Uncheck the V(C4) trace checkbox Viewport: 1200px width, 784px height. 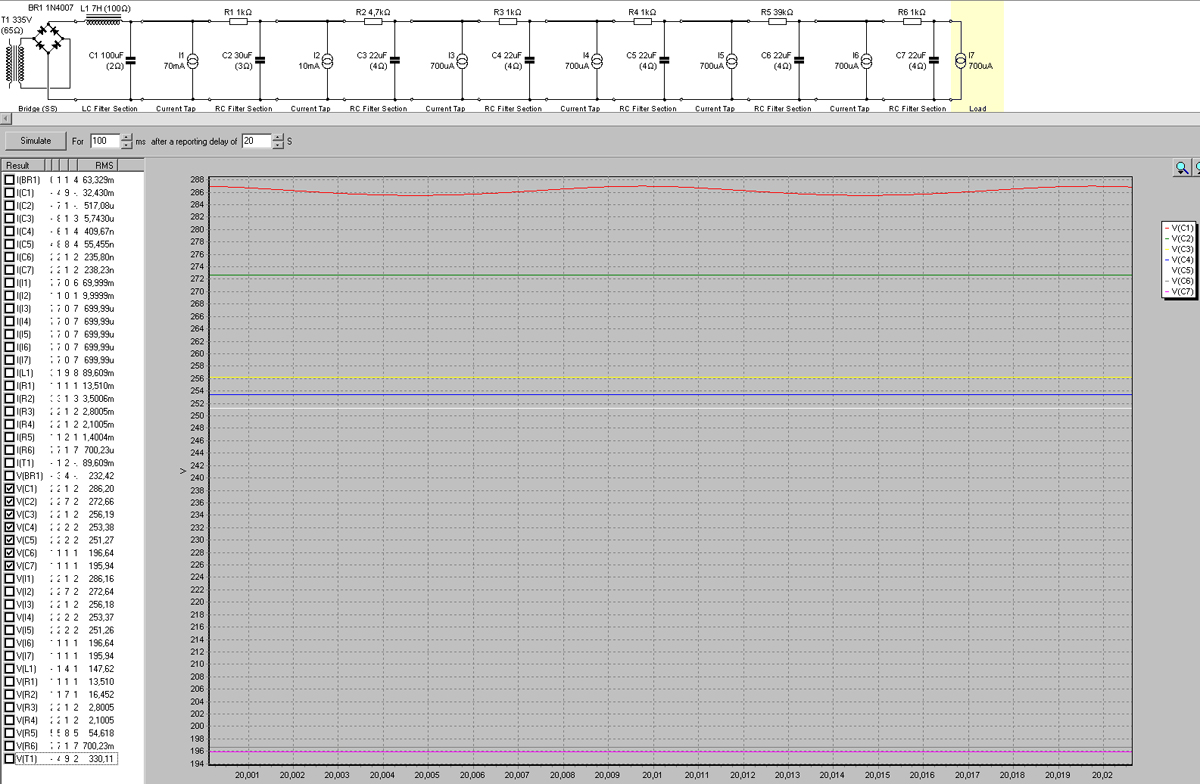(x=9, y=528)
